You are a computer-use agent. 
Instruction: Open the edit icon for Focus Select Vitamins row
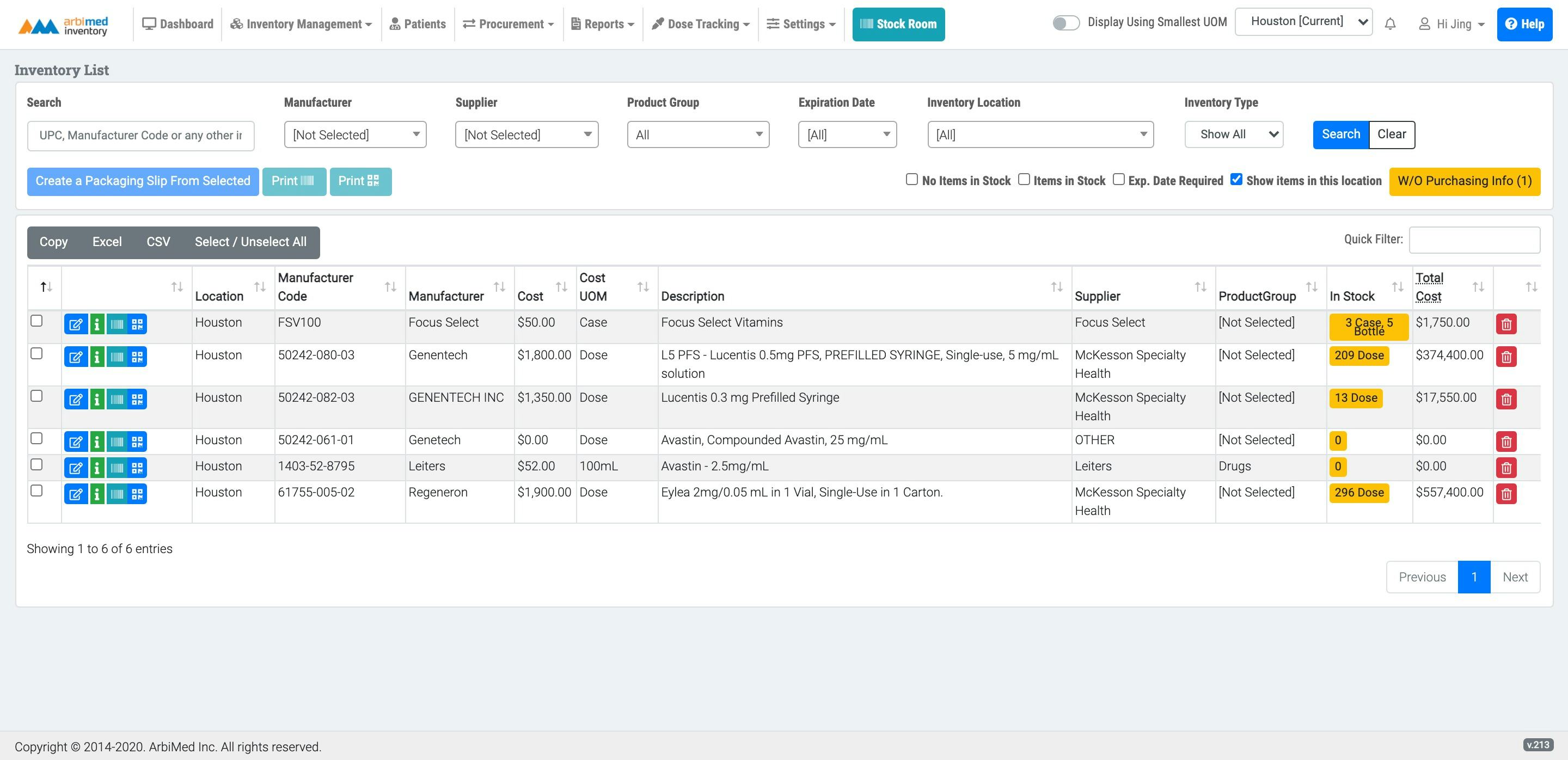pos(76,324)
